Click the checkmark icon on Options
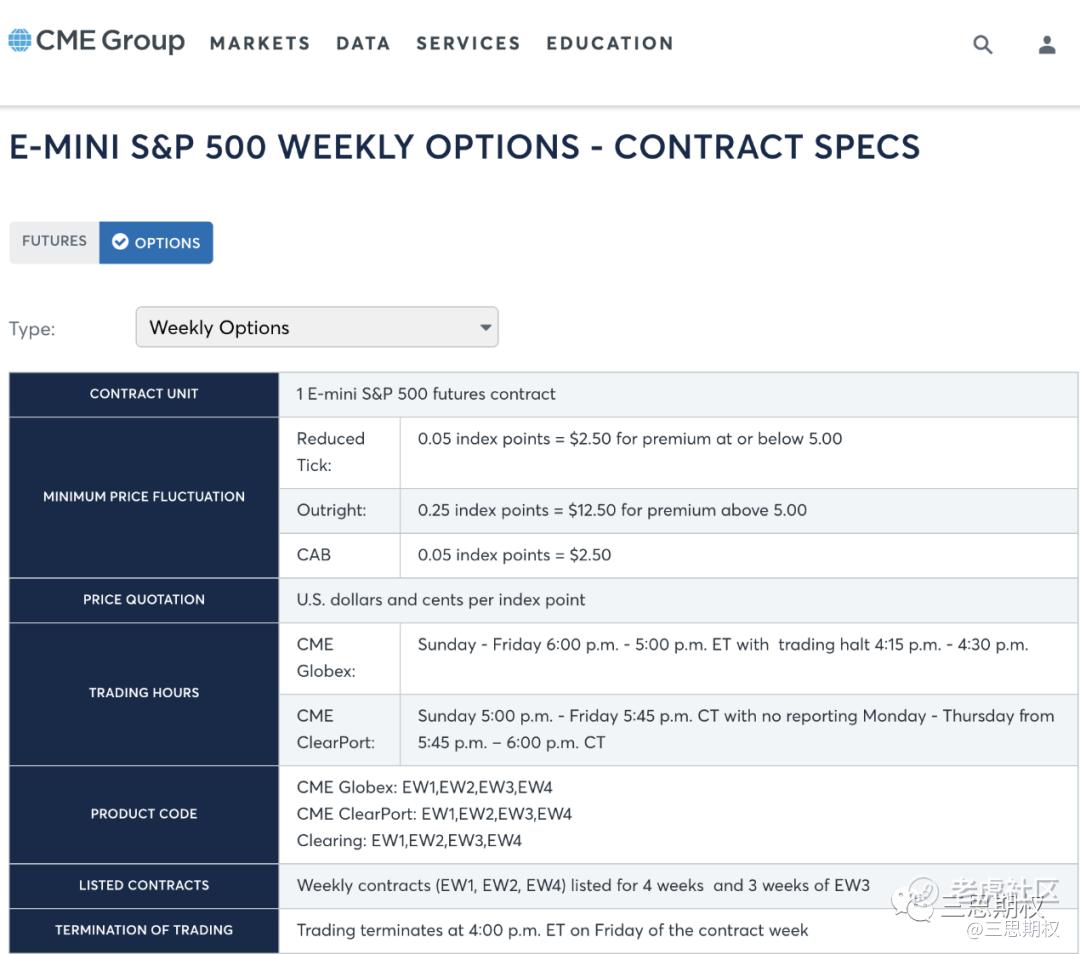The width and height of the screenshot is (1080, 954). pos(120,242)
